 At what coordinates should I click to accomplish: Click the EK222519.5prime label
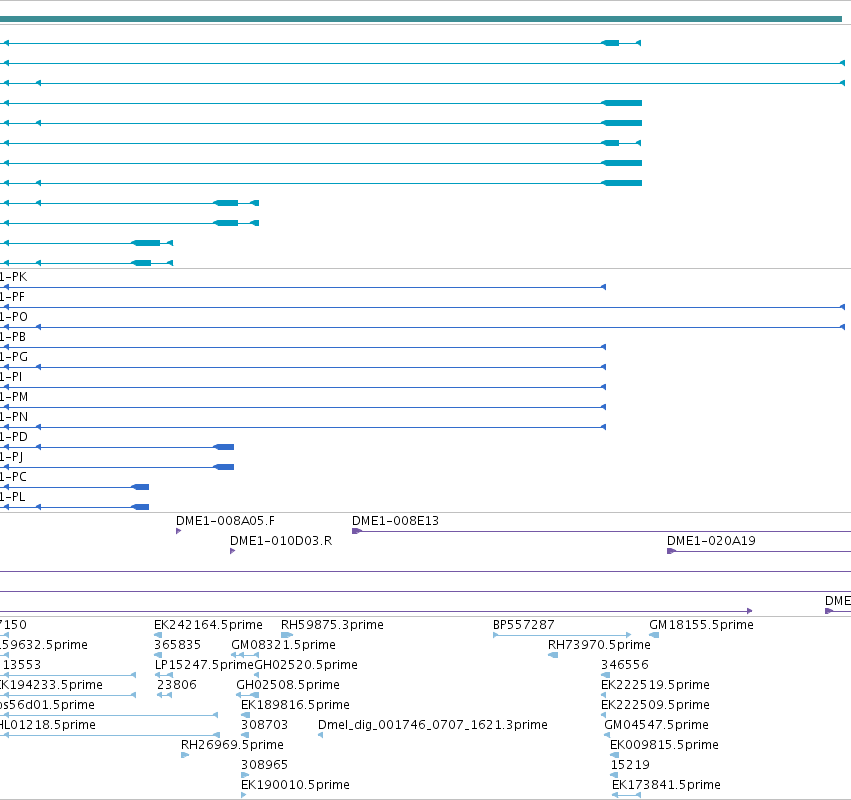pyautogui.click(x=655, y=685)
